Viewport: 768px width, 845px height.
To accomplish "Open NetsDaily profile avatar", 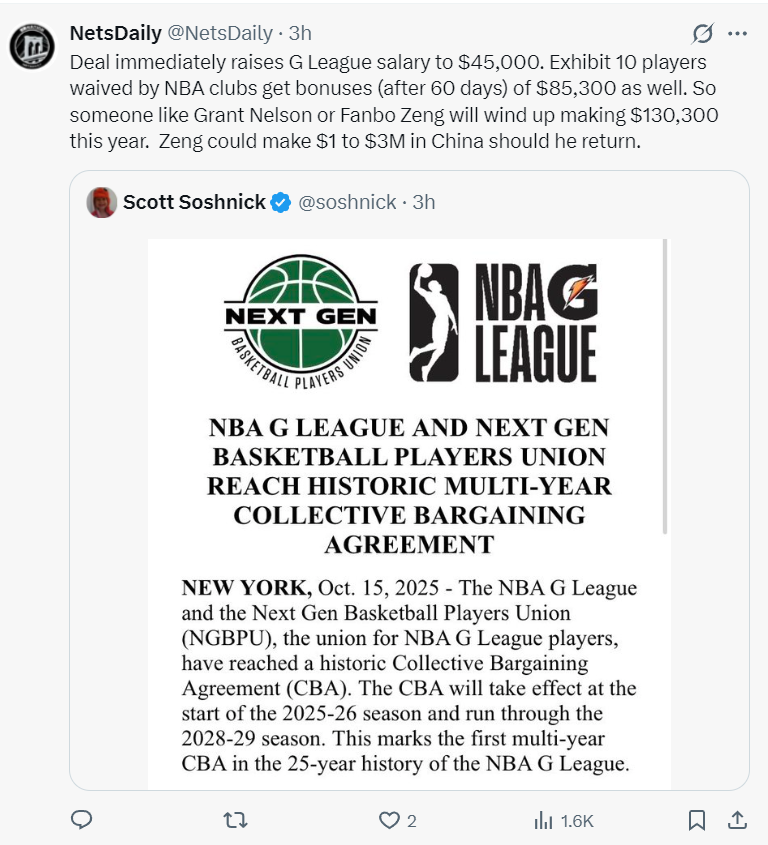I will (32, 47).
